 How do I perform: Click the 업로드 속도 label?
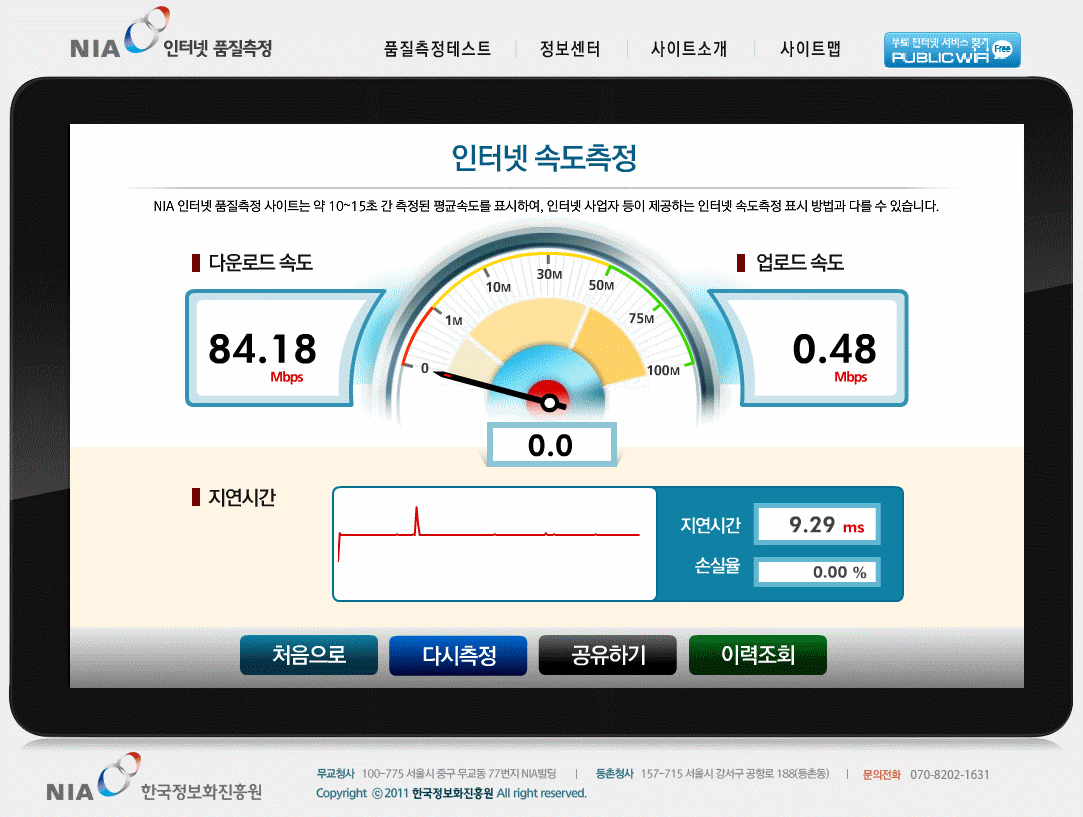[x=800, y=262]
